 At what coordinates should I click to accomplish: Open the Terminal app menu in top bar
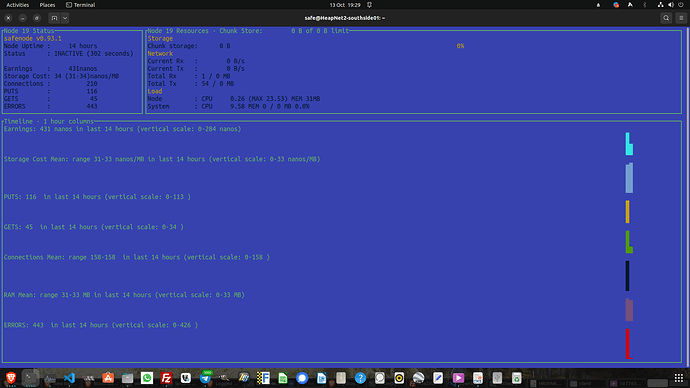click(x=81, y=5)
